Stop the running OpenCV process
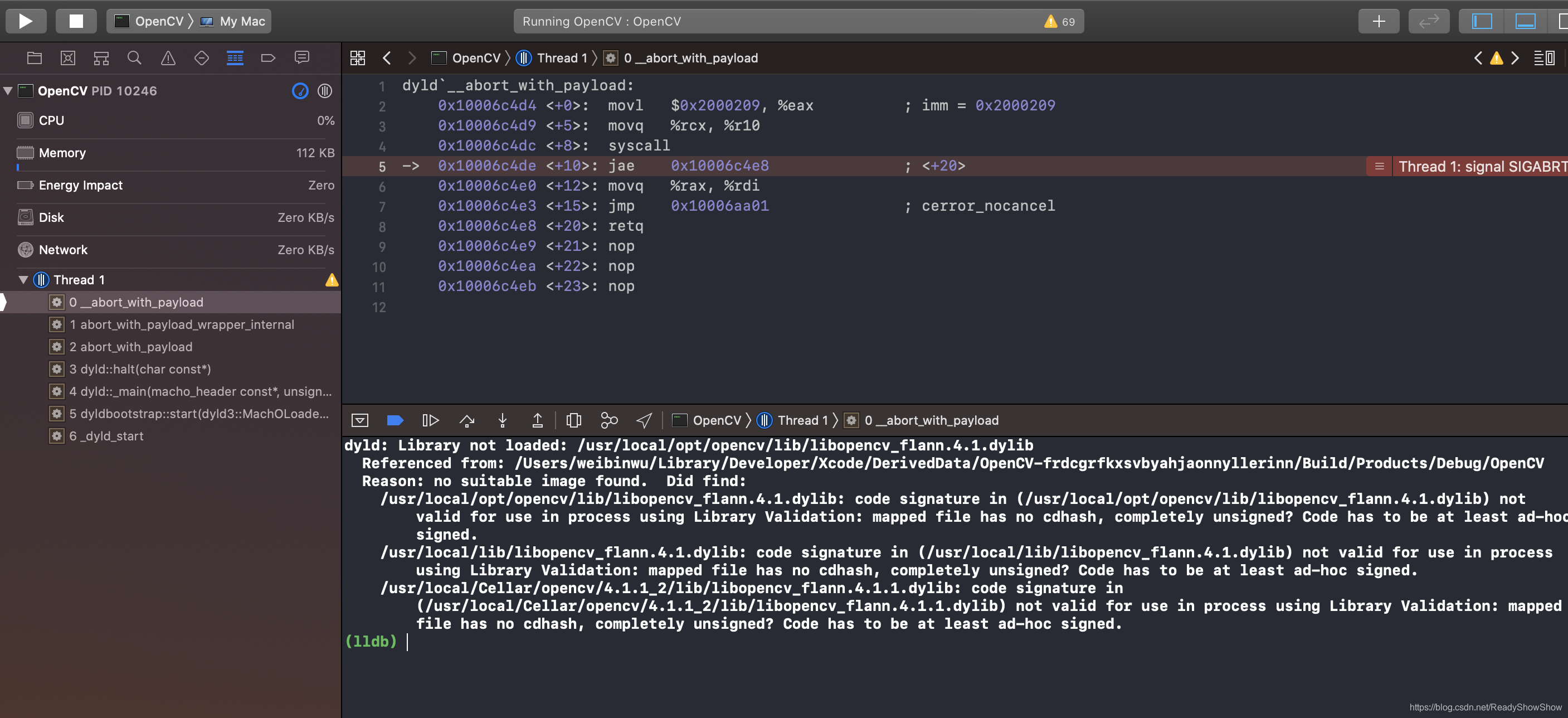Viewport: 1568px width, 718px height. [x=76, y=21]
